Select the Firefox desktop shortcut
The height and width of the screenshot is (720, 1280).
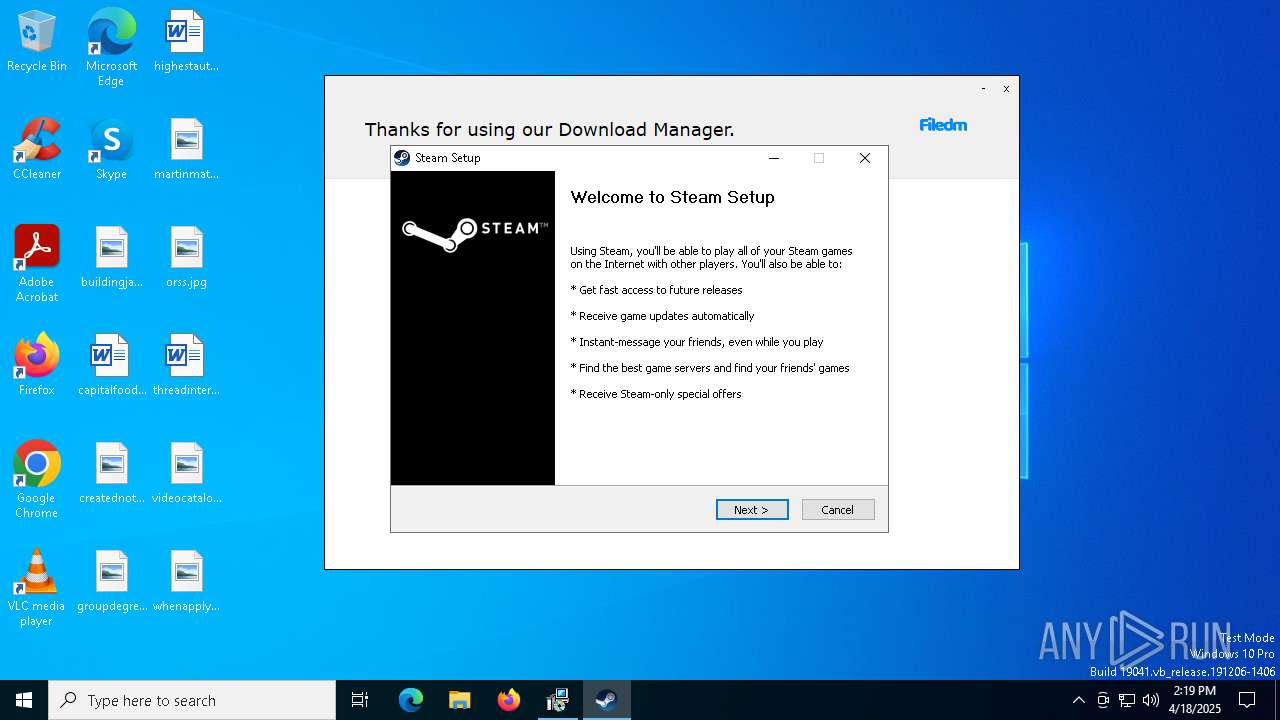37,366
